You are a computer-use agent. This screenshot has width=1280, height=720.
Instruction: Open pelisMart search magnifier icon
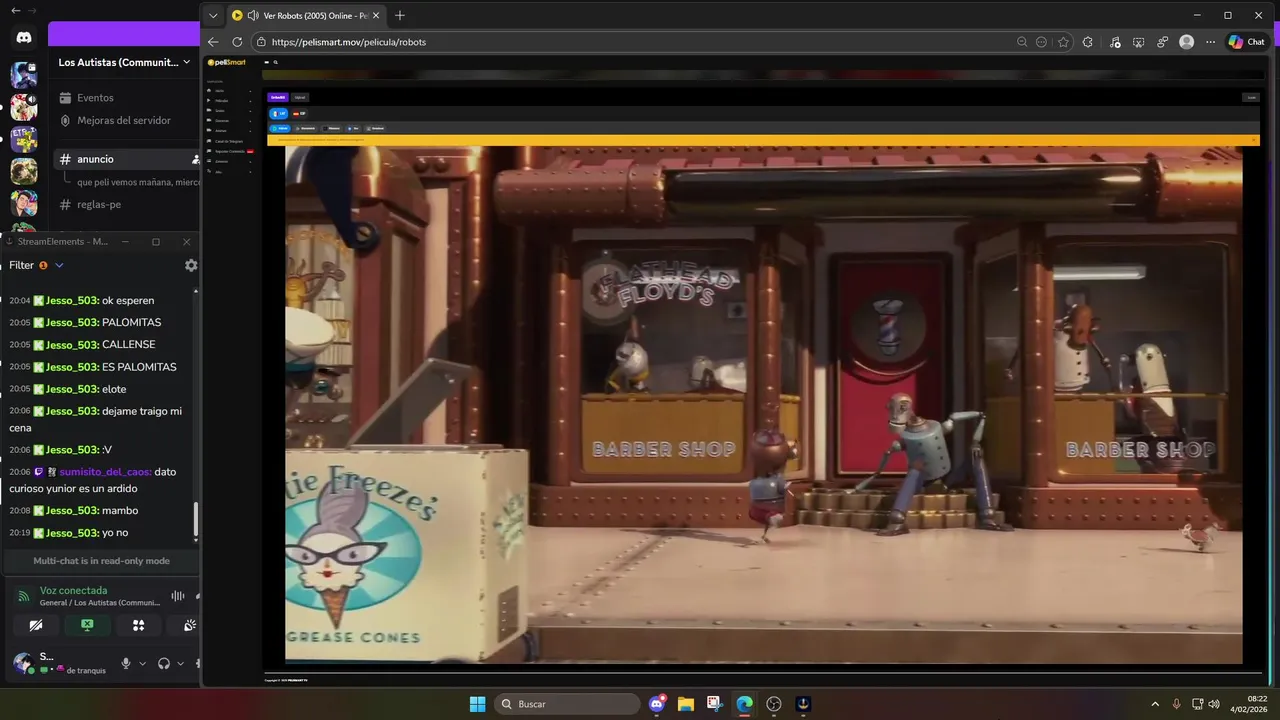275,62
